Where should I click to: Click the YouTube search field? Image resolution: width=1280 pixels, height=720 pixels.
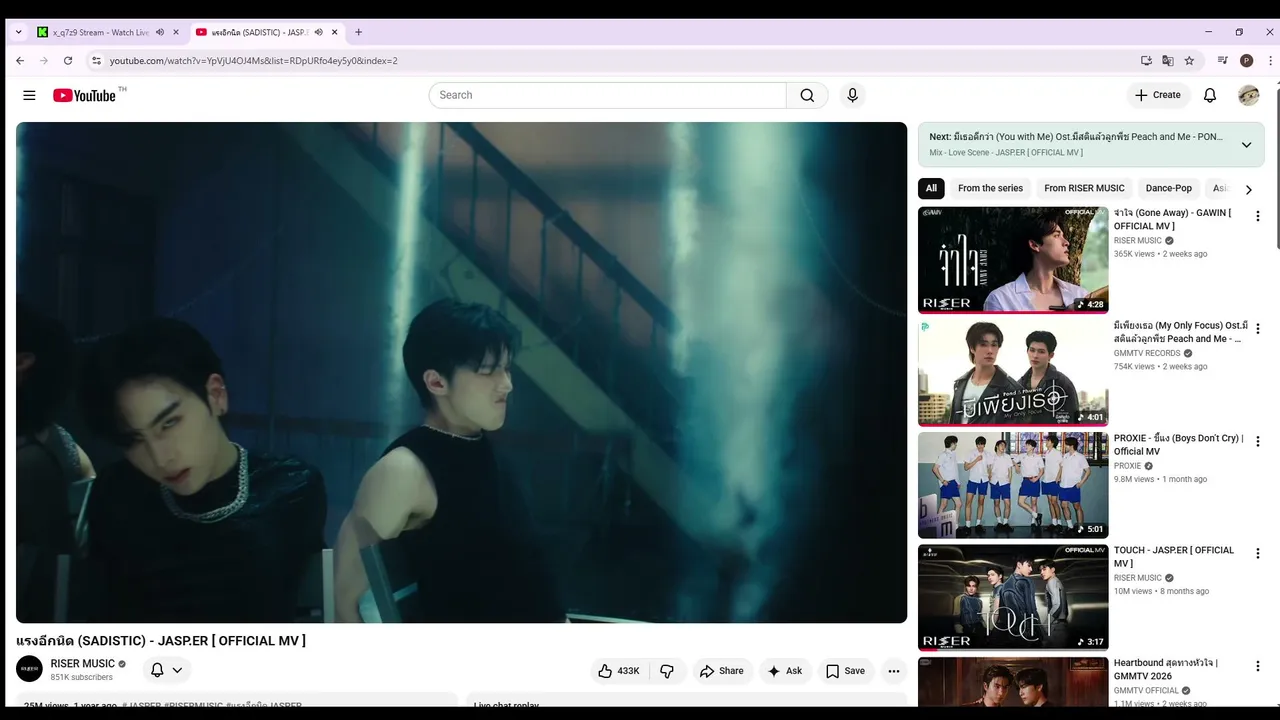point(608,95)
